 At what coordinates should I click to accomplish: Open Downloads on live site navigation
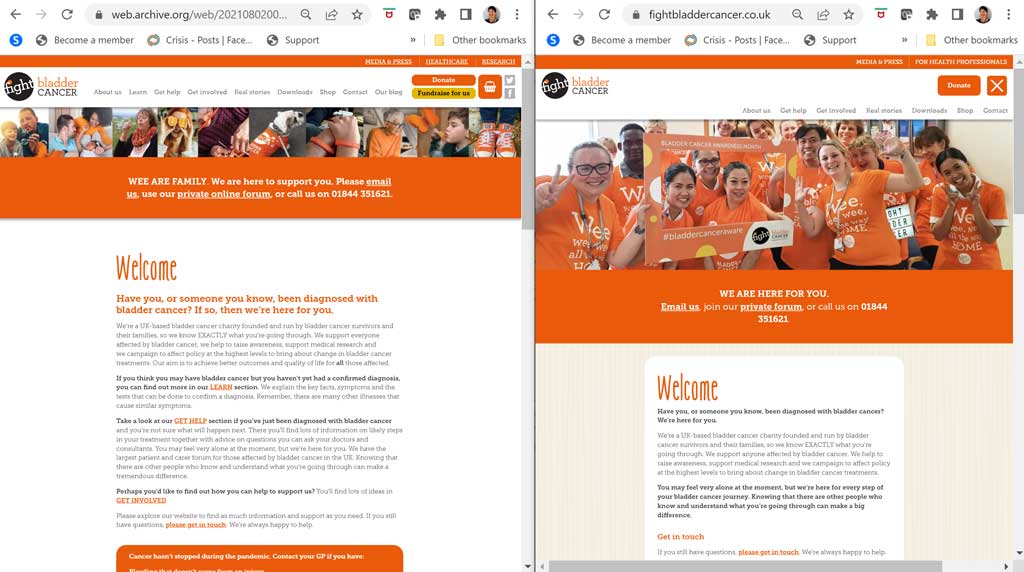click(x=929, y=110)
